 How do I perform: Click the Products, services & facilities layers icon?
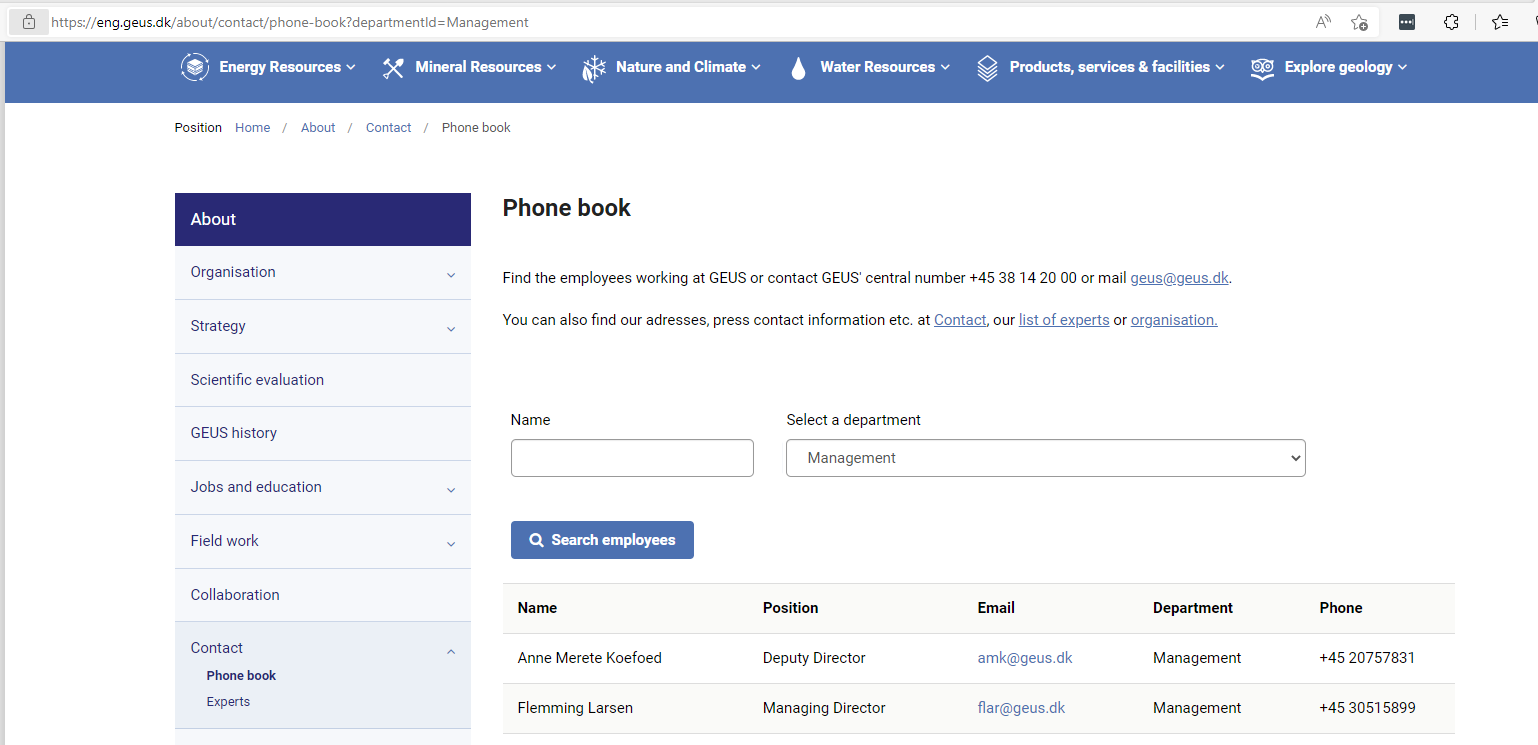point(987,68)
